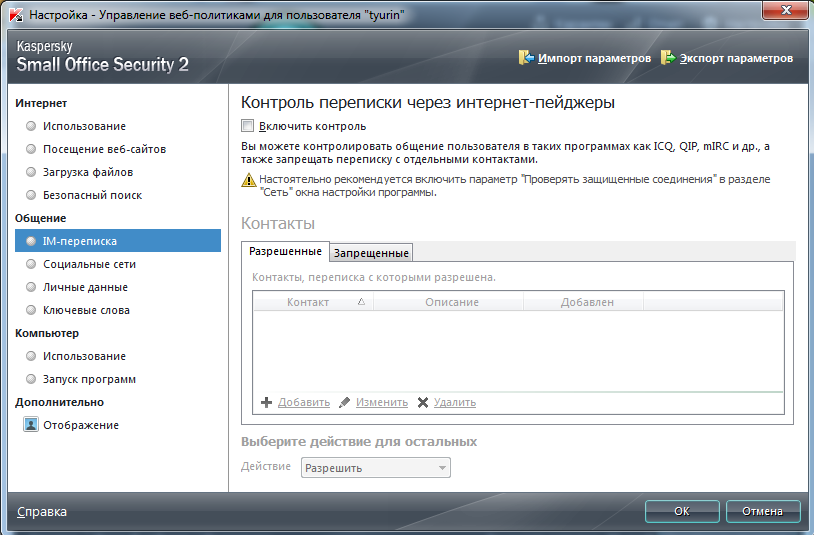Click the pencil icon next to Изменить
This screenshot has width=814, height=535.
[x=344, y=402]
